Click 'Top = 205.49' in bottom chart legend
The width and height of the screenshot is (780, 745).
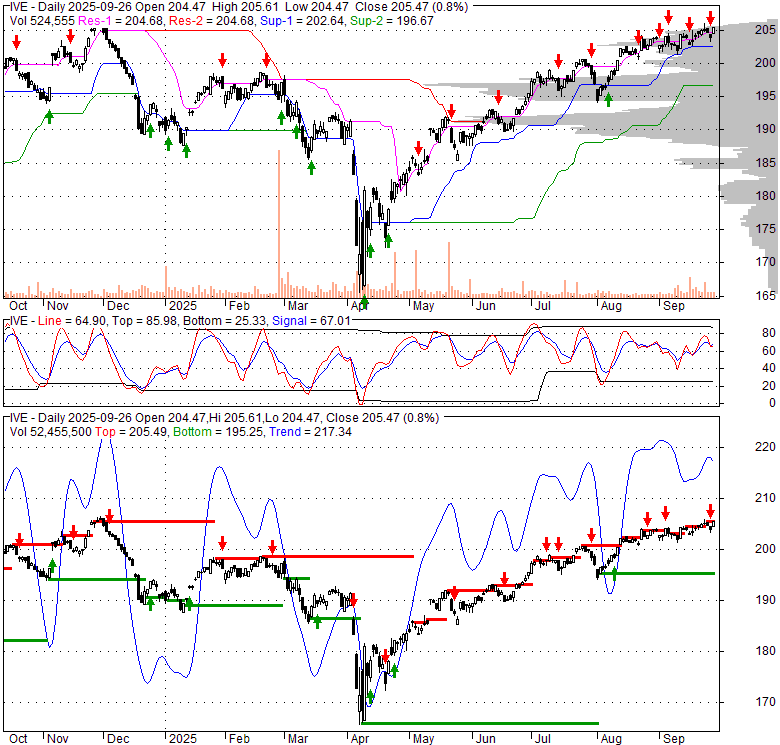(x=131, y=432)
